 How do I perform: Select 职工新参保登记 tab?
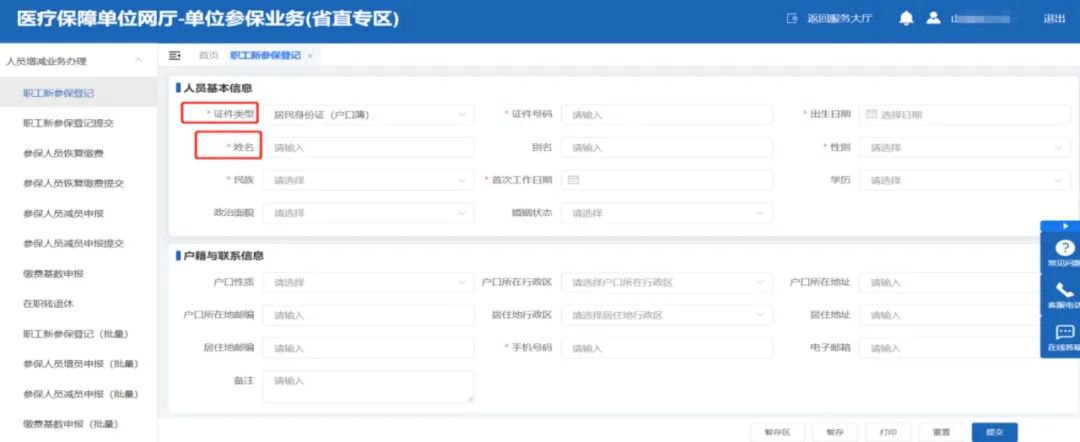click(x=265, y=56)
